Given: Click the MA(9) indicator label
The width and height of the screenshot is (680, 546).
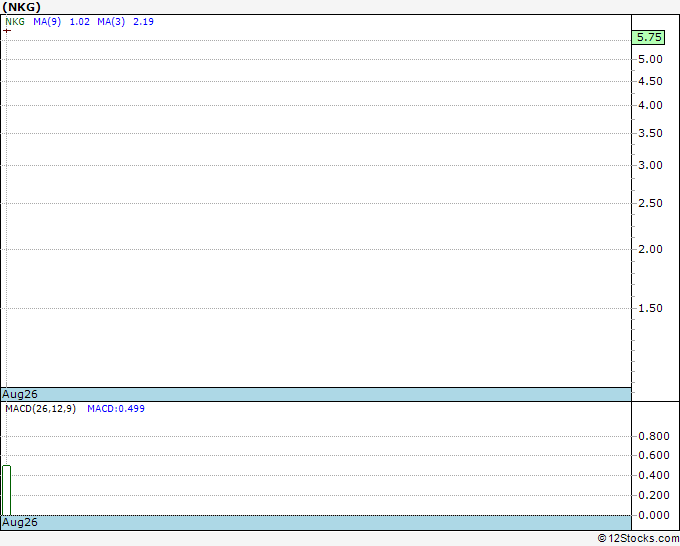Looking at the screenshot, I should point(47,22).
